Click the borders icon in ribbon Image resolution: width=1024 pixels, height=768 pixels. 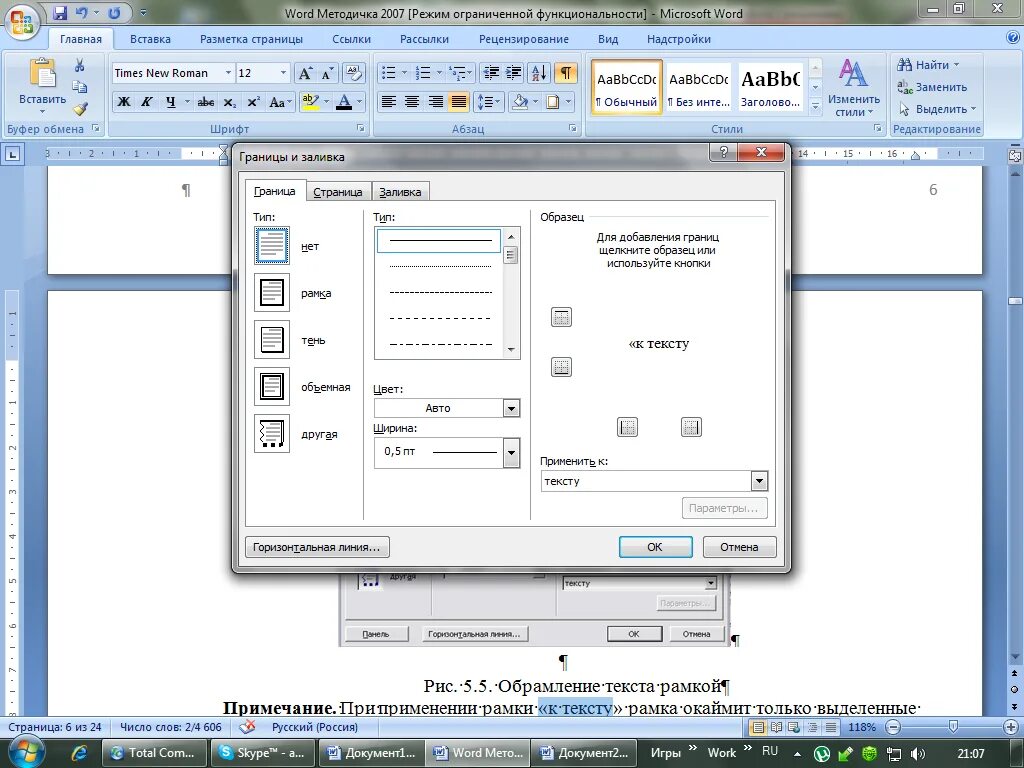pyautogui.click(x=552, y=102)
